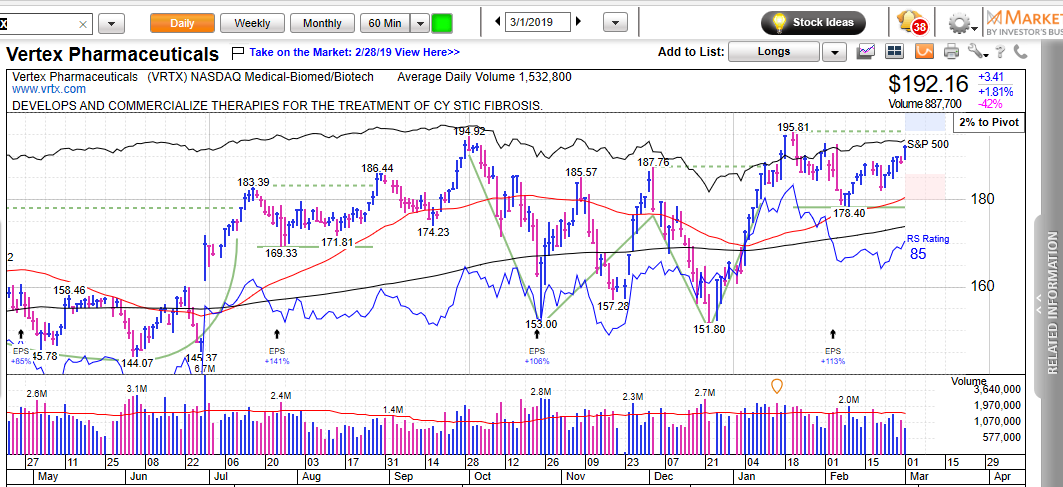The width and height of the screenshot is (1063, 487).
Task: Click the 151.80 low price label
Action: [709, 330]
